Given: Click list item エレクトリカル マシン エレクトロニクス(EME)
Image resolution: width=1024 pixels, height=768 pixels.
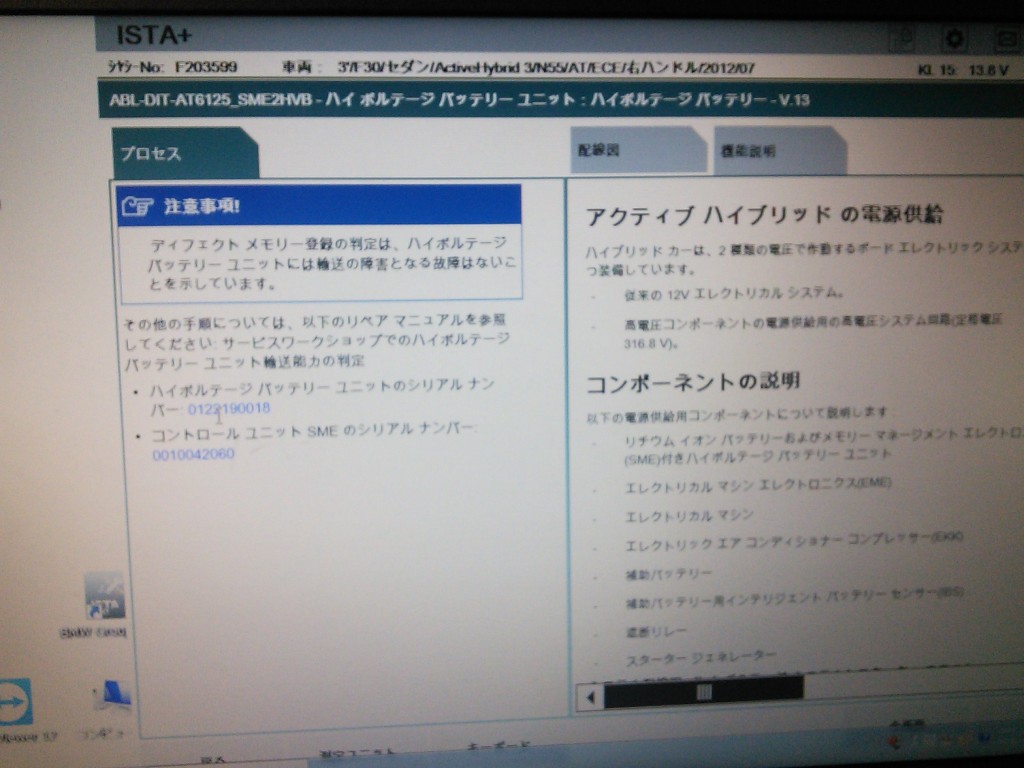Looking at the screenshot, I should pyautogui.click(x=758, y=485).
